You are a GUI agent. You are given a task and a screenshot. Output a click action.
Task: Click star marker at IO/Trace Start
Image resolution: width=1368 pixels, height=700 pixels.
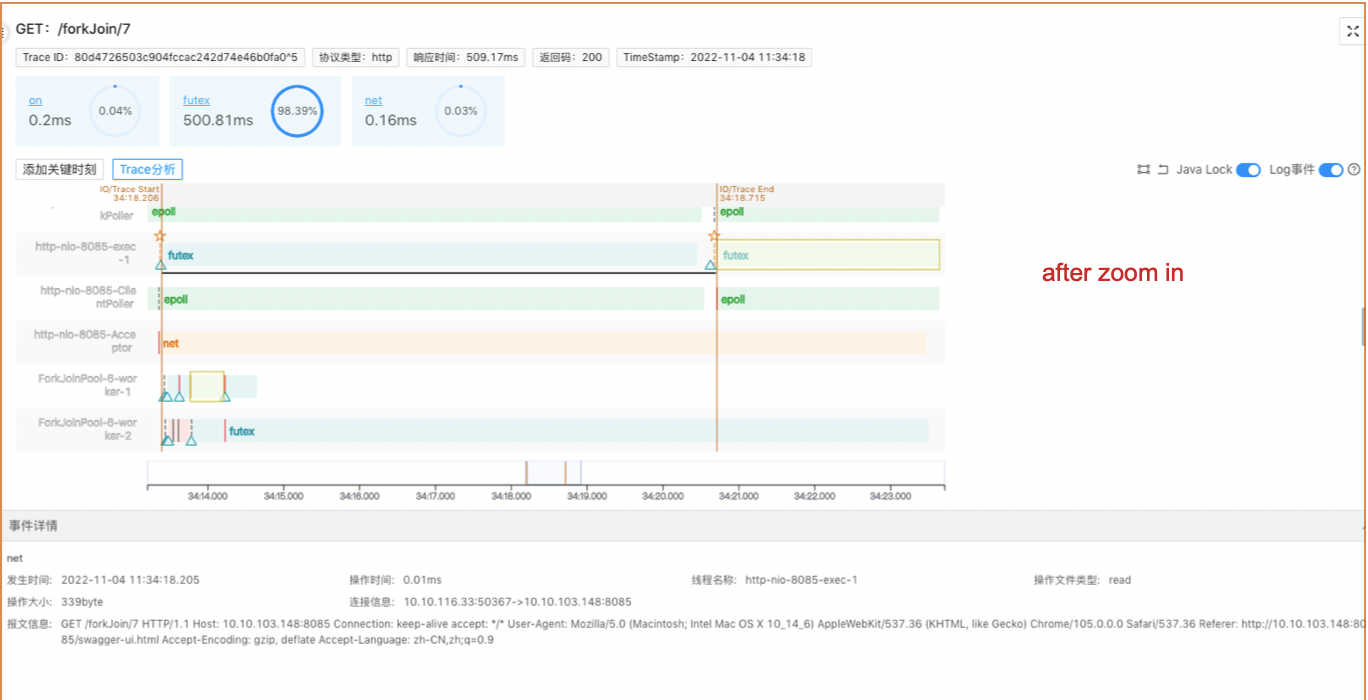pos(160,236)
